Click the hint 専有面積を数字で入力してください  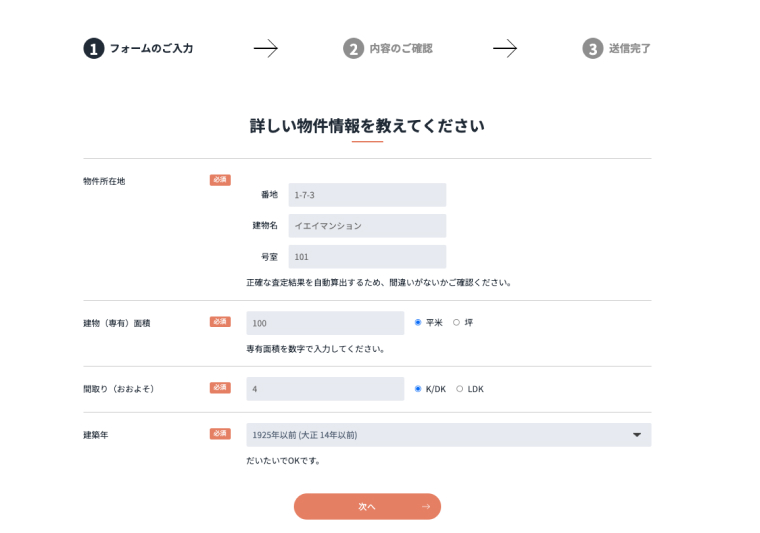pyautogui.click(x=316, y=349)
